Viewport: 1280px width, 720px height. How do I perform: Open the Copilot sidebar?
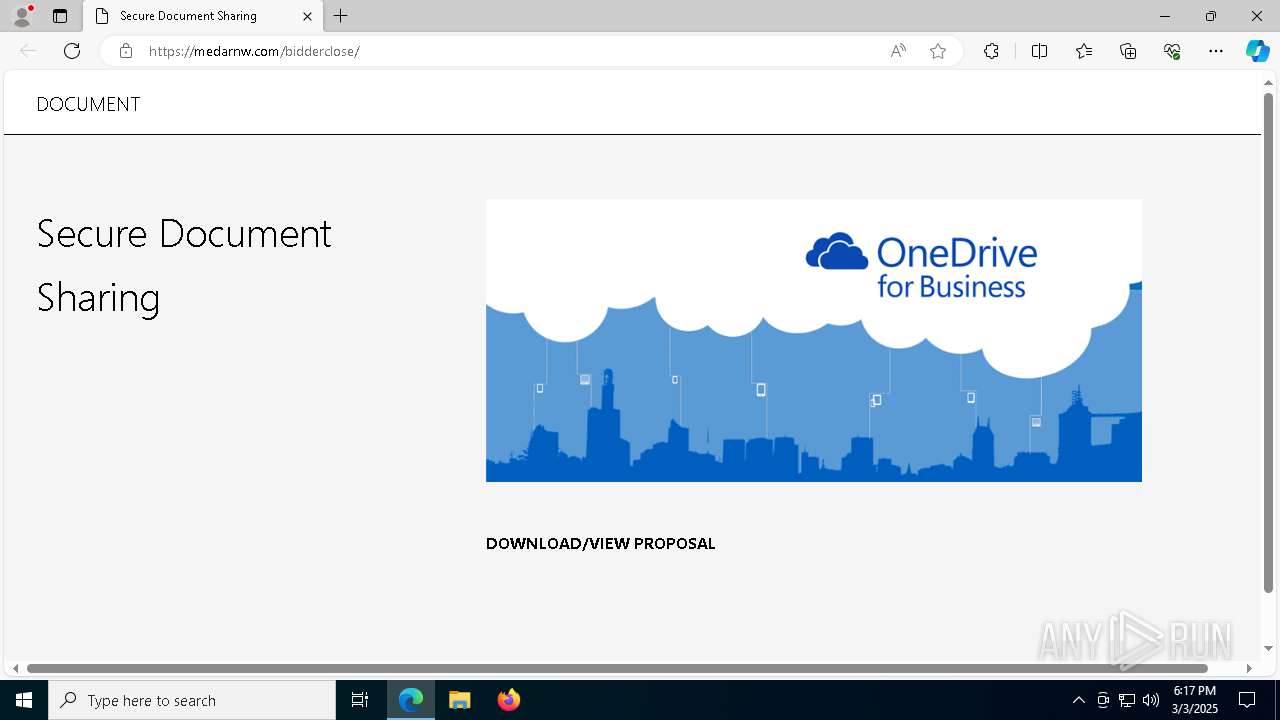point(1257,51)
